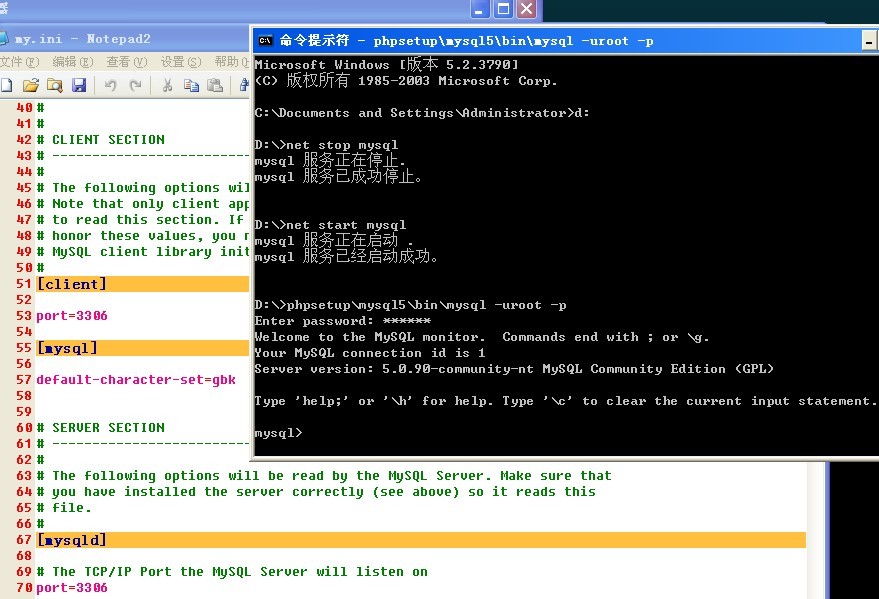This screenshot has height=599, width=879.
Task: Click the 'Welcome to the MySQL monitor' line
Action: (x=482, y=337)
